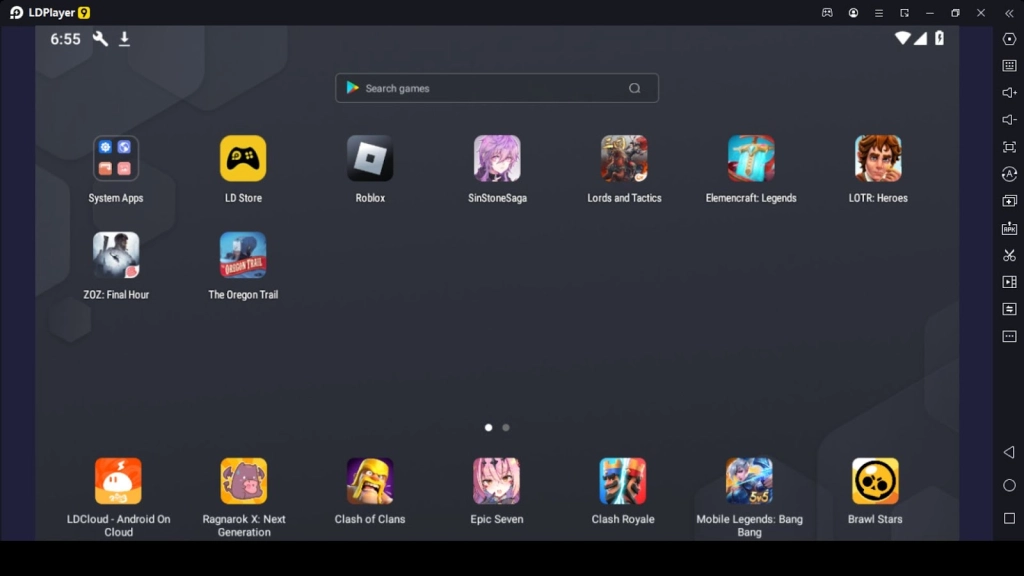The width and height of the screenshot is (1024, 576).
Task: Click the scissors screenshot icon
Action: click(x=1009, y=255)
